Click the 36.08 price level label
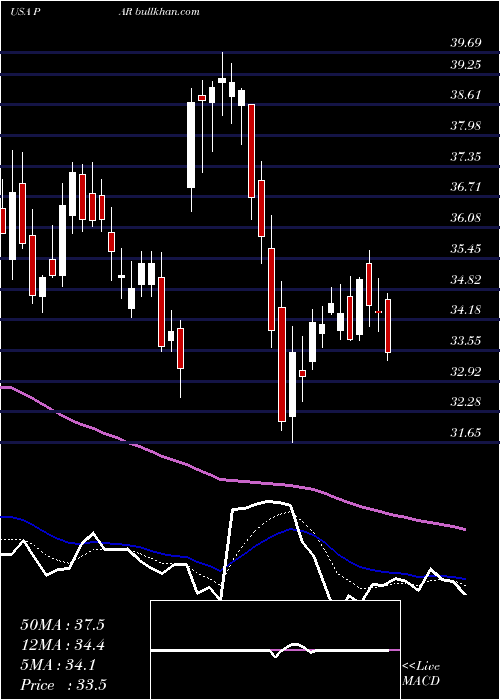 [x=466, y=218]
